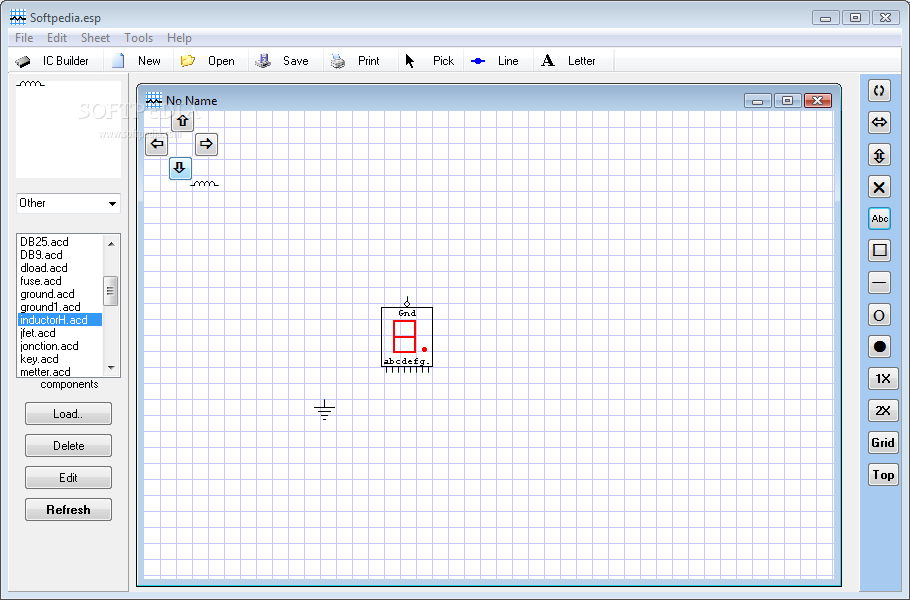Open the File menu
The image size is (910, 600).
click(24, 38)
